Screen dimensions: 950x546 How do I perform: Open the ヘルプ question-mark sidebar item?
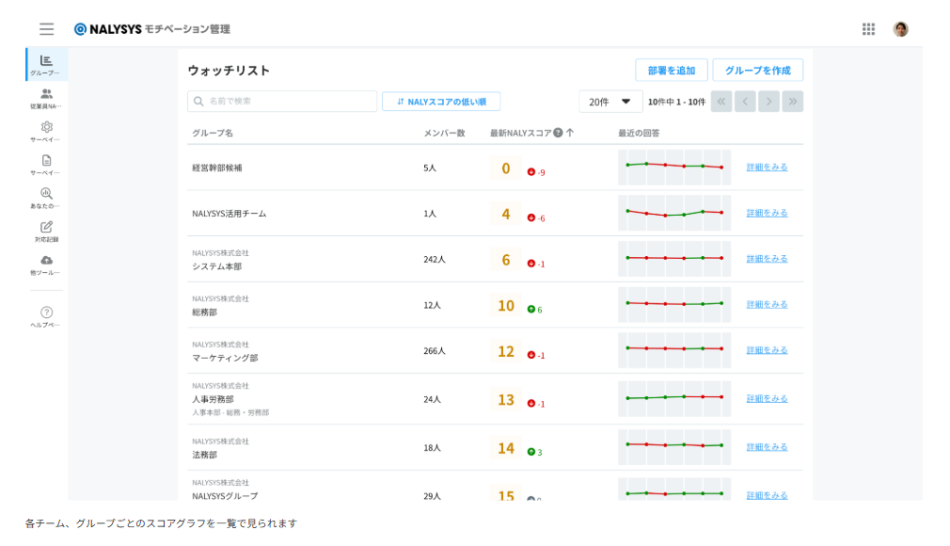click(x=46, y=316)
